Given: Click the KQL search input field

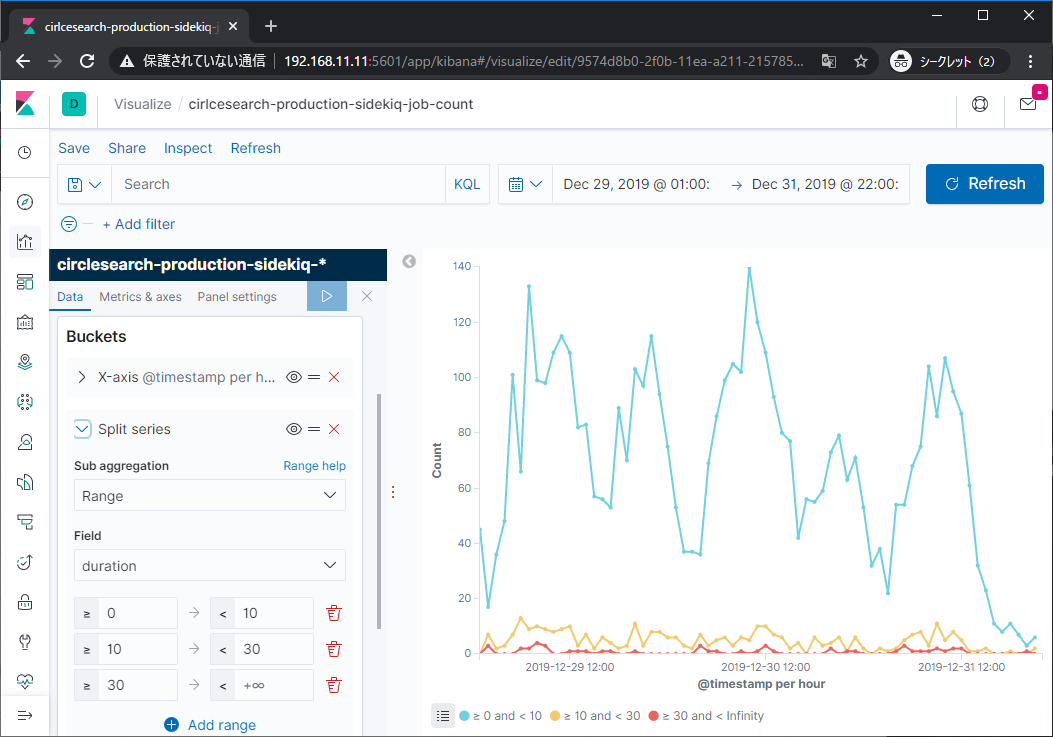Looking at the screenshot, I should 280,184.
